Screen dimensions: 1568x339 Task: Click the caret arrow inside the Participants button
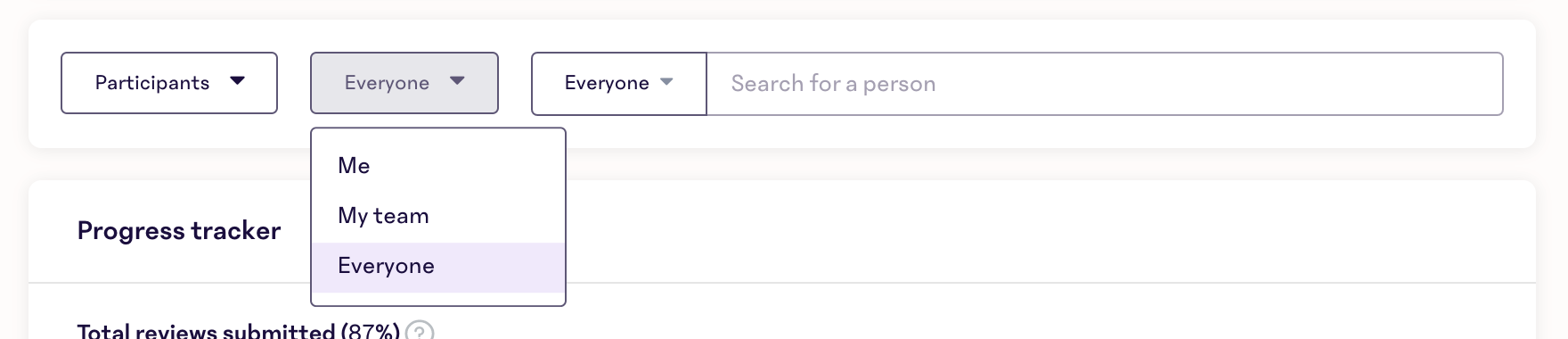237,81
